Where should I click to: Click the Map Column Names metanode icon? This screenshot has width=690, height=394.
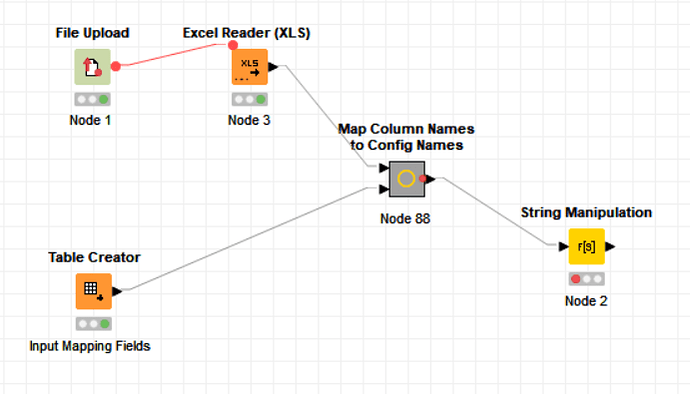[407, 179]
